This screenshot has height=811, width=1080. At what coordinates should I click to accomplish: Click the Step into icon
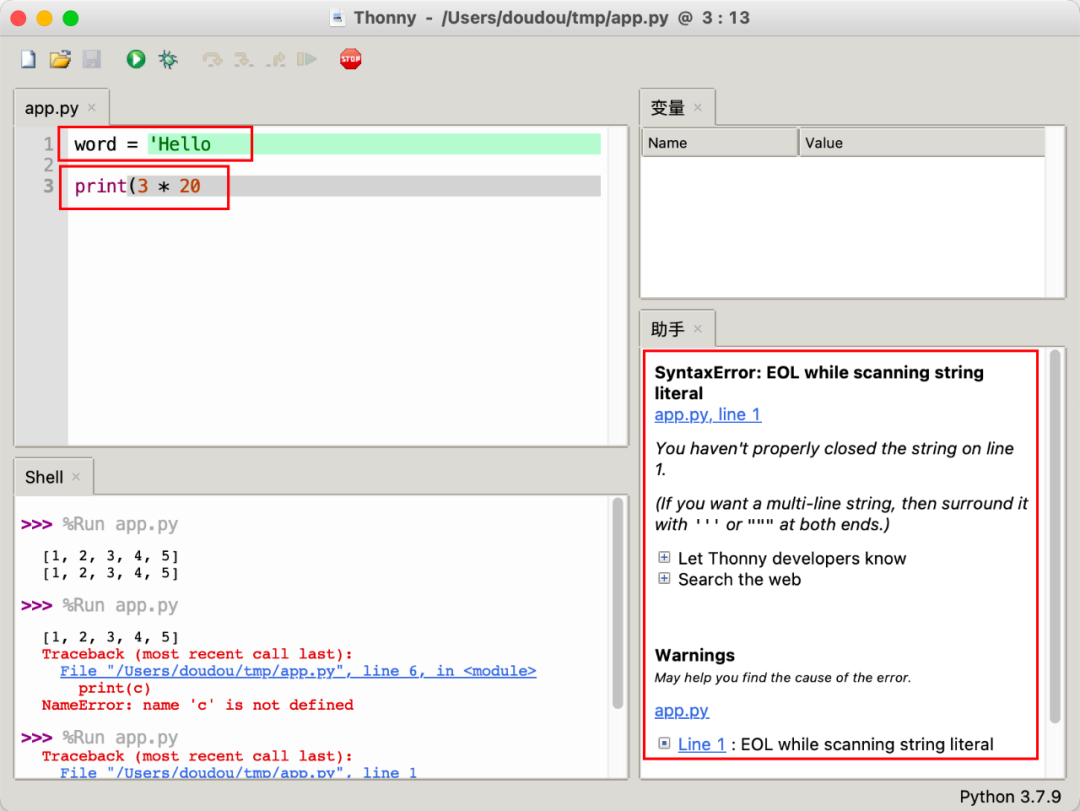click(x=243, y=60)
